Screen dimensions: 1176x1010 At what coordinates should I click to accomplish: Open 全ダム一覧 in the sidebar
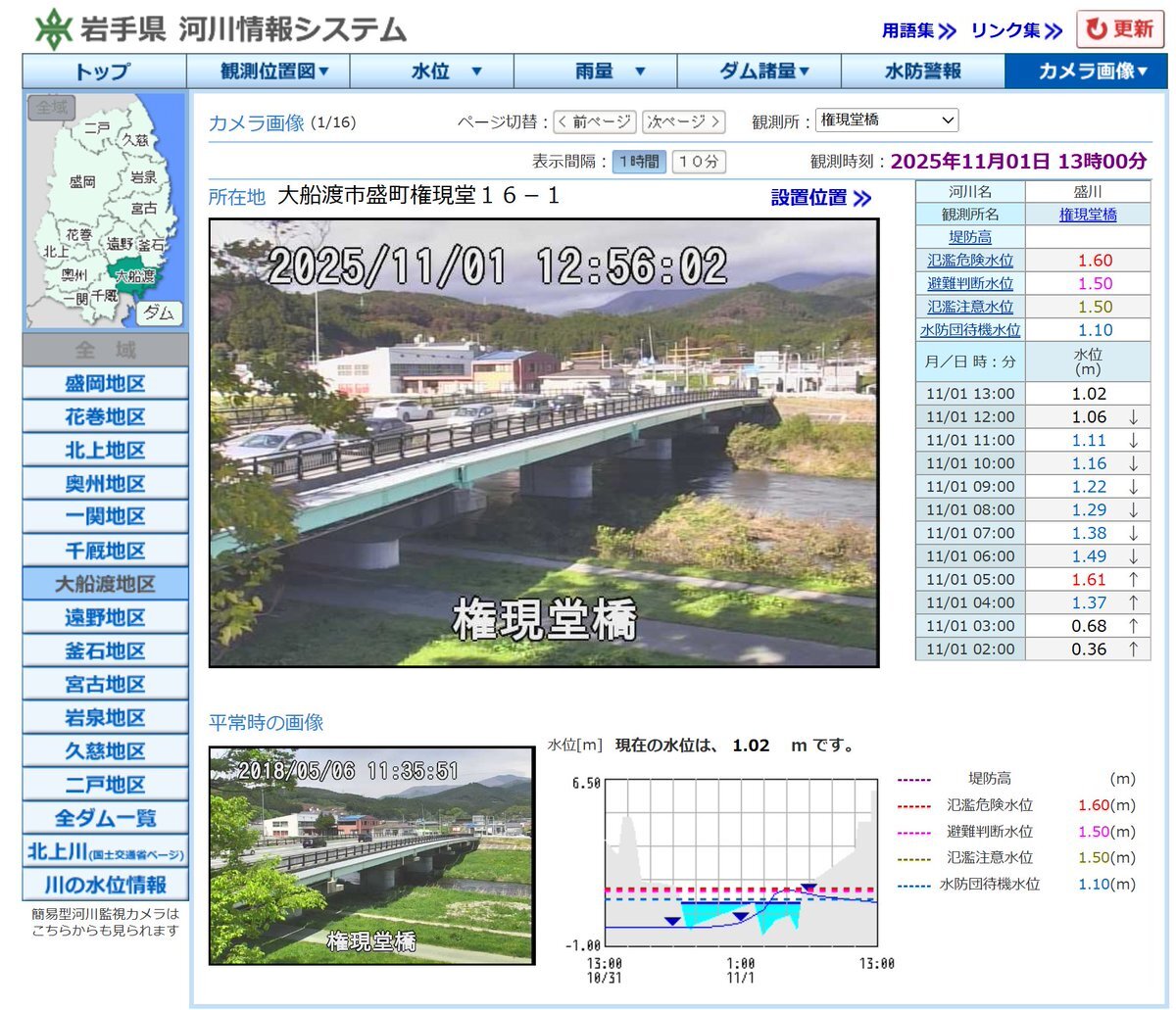click(105, 817)
